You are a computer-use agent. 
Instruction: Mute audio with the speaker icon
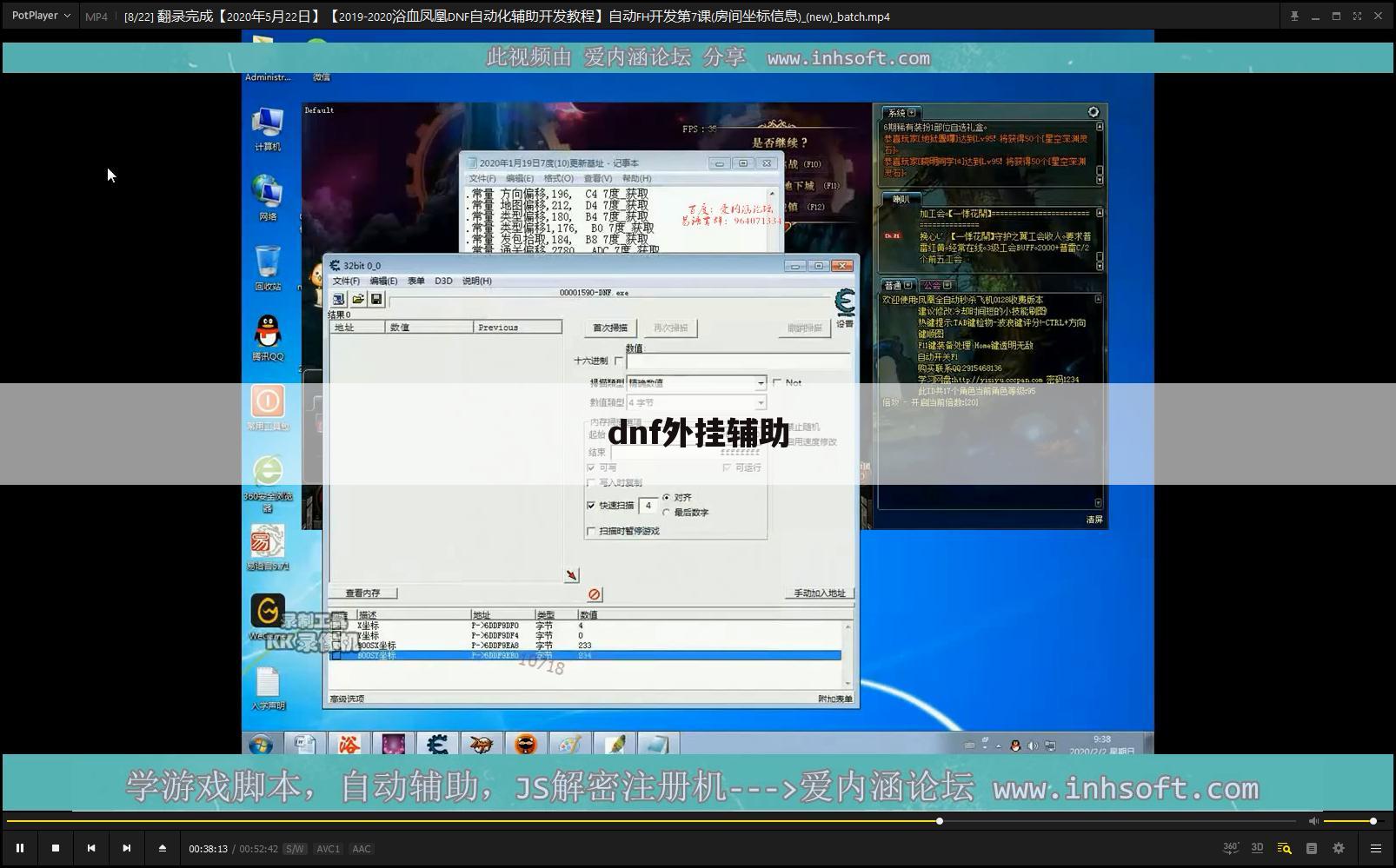[1313, 821]
